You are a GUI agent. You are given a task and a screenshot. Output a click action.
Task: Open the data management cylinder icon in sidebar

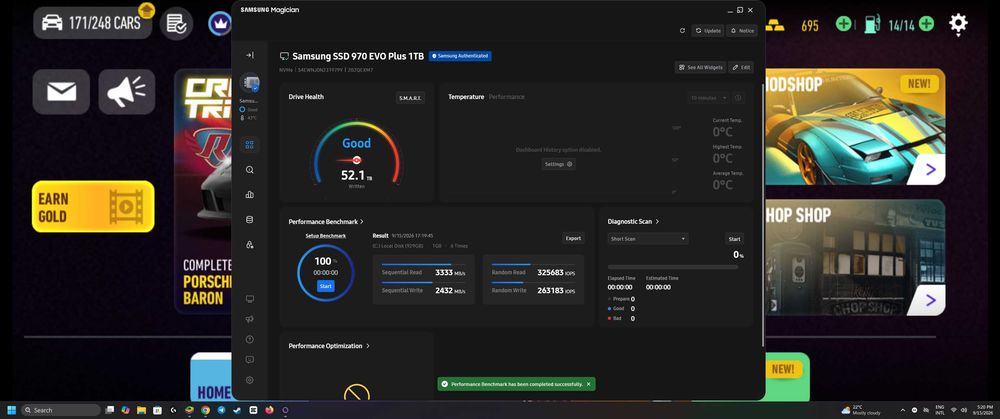click(x=249, y=219)
